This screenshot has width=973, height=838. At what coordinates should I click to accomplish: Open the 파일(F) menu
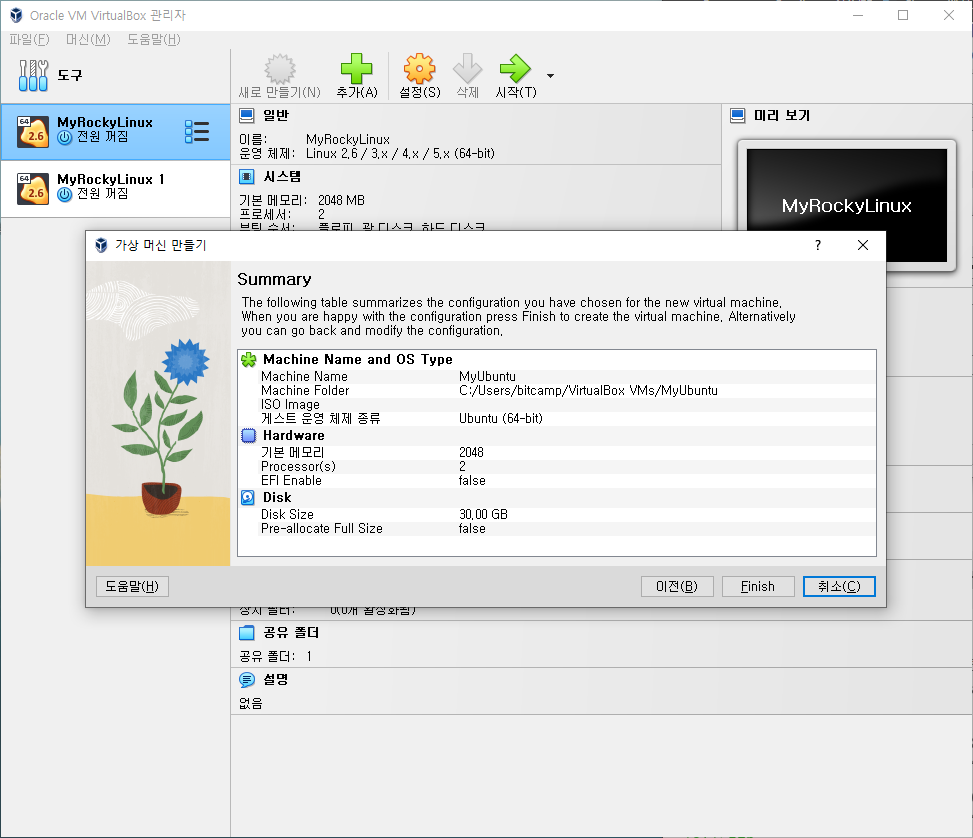tap(29, 40)
